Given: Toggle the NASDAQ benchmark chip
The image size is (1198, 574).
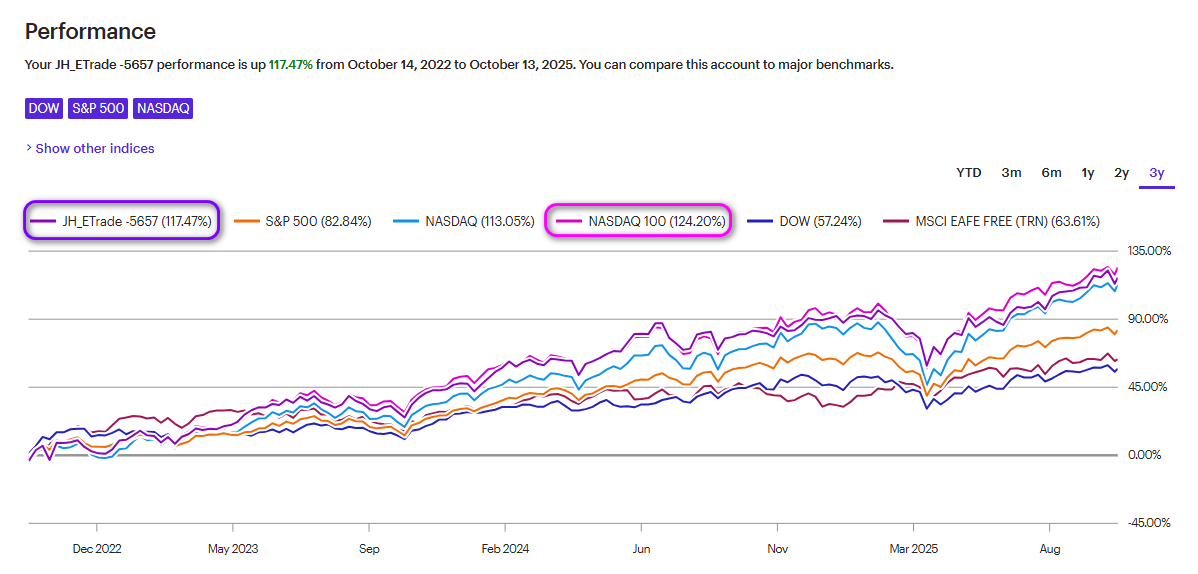Looking at the screenshot, I should (163, 108).
